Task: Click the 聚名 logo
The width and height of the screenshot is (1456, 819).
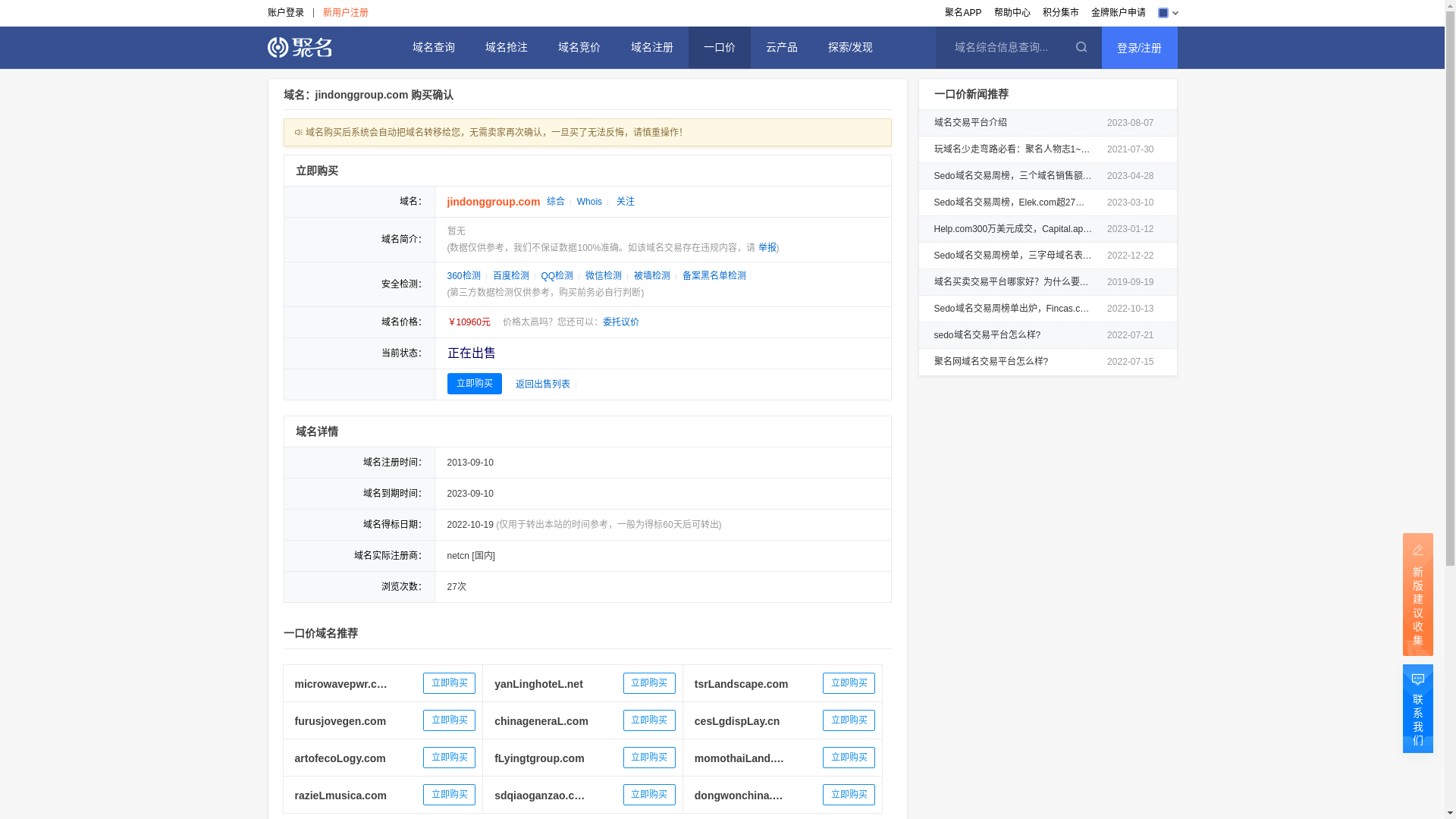Action: click(300, 47)
